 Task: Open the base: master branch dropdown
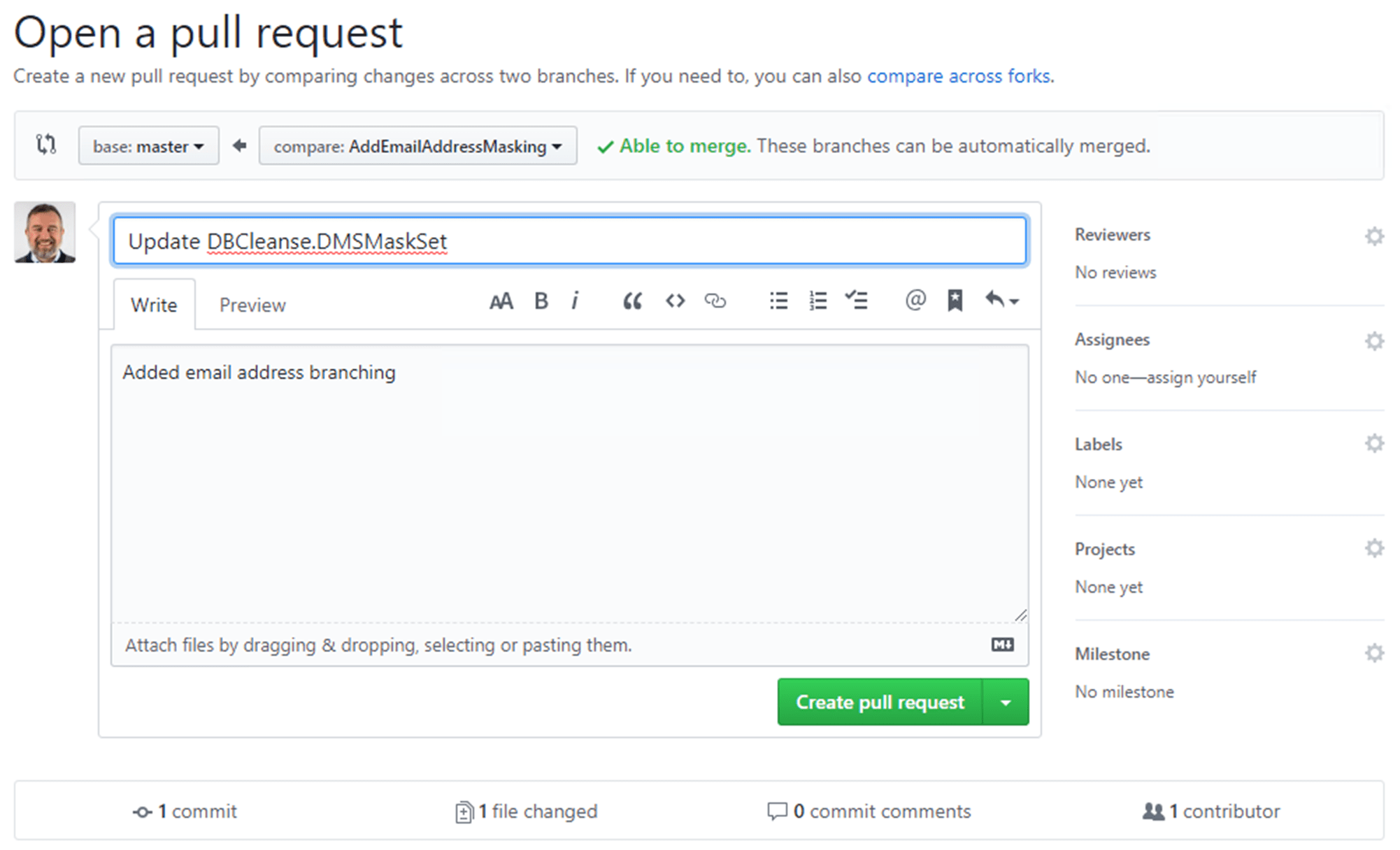coord(149,145)
